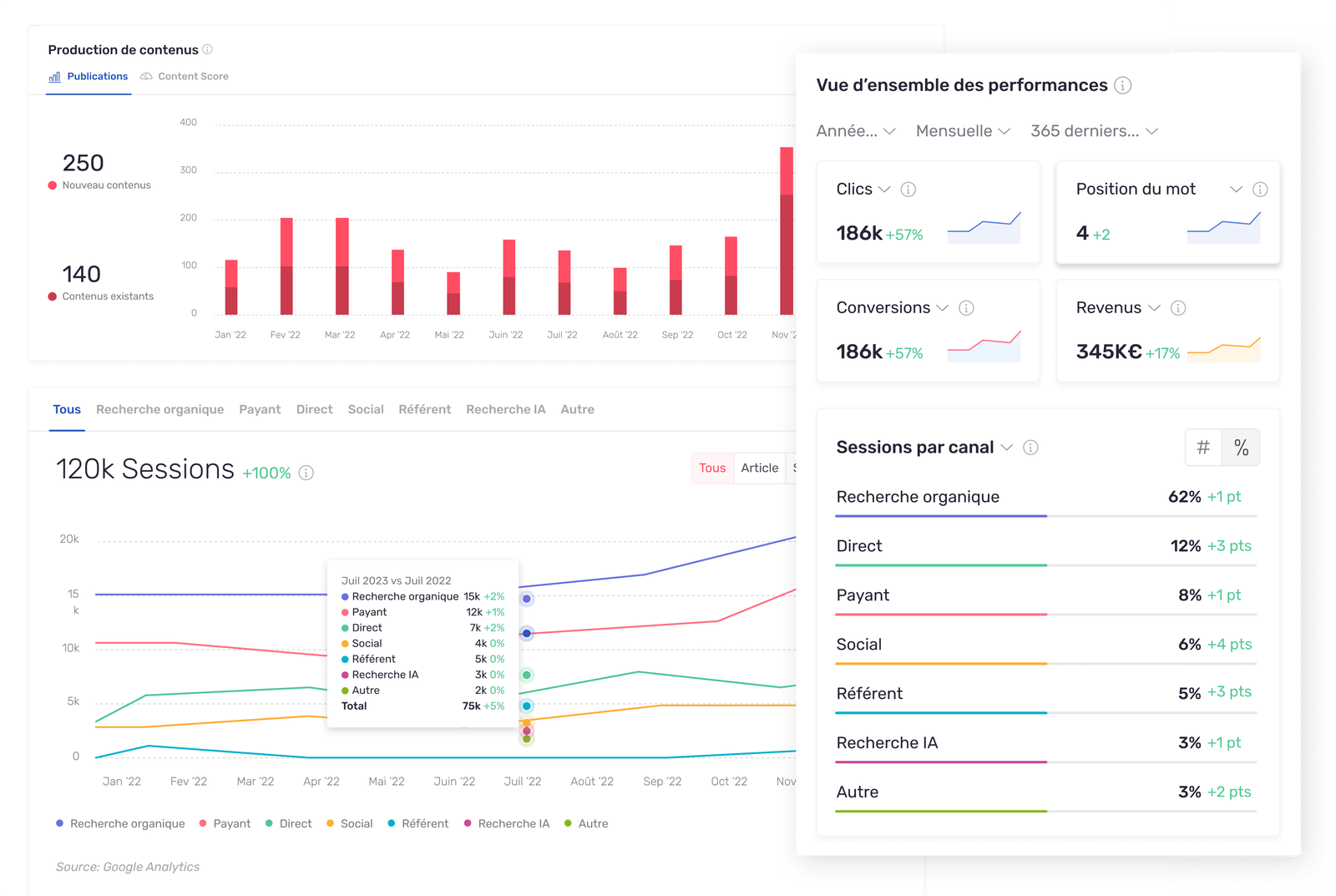Click the Oct '22 bar in publications chart

click(x=731, y=276)
